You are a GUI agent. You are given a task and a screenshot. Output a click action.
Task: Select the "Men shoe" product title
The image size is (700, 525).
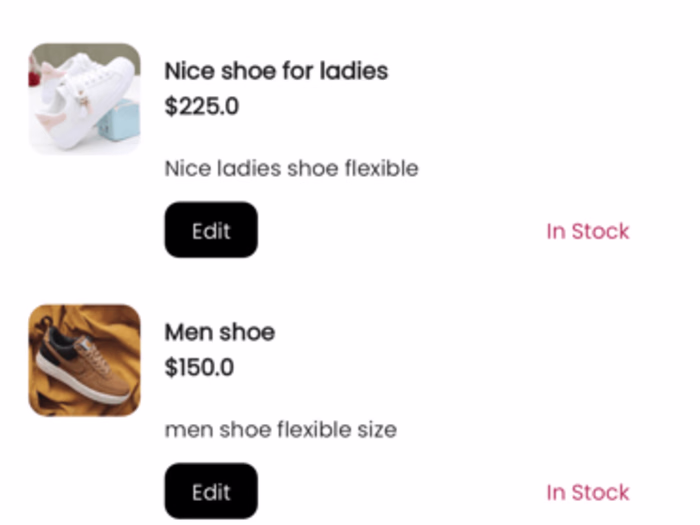[219, 332]
